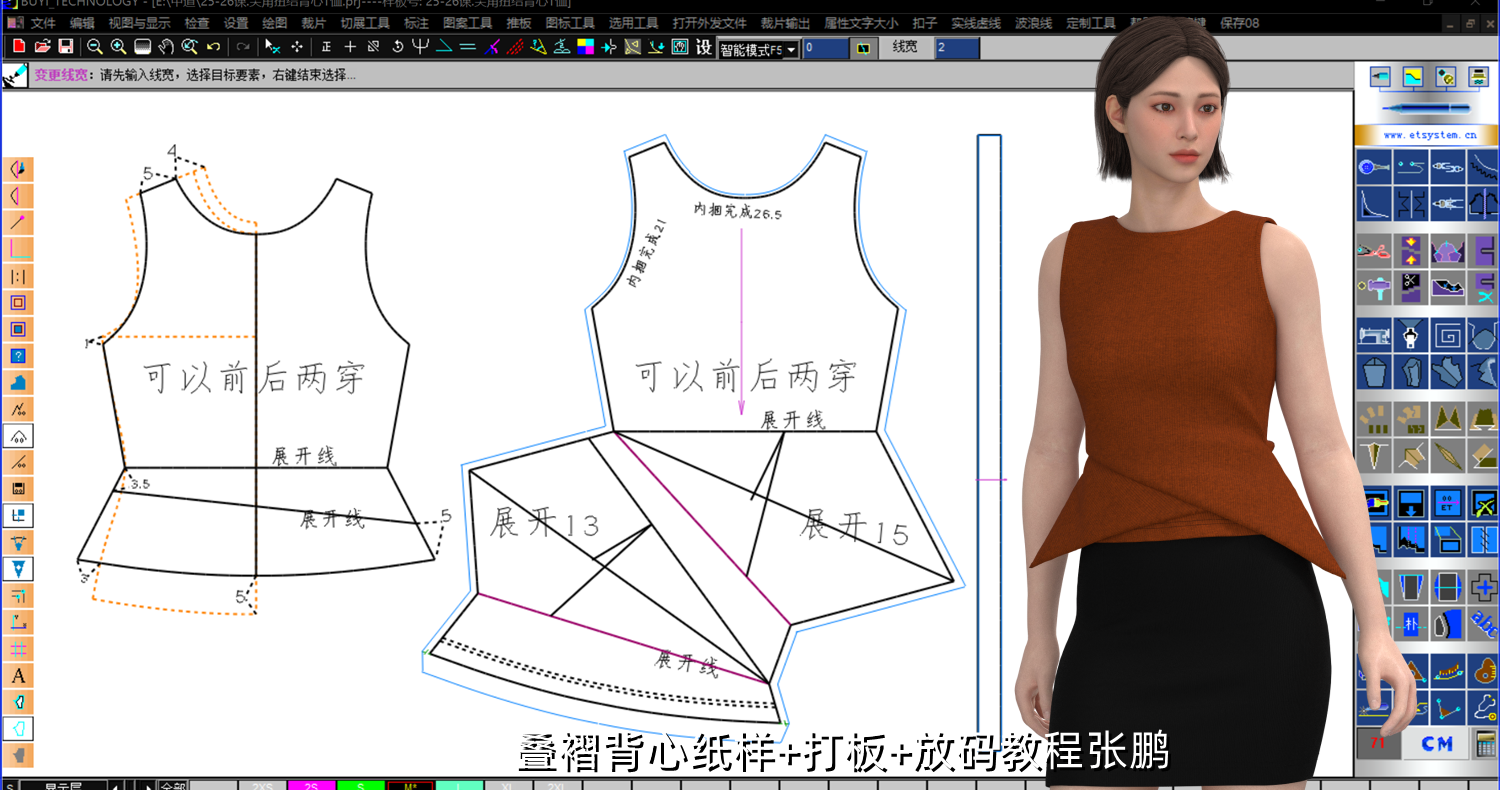Image resolution: width=1500 pixels, height=790 pixels.
Task: Open the 切展工具 menu
Action: click(x=365, y=23)
